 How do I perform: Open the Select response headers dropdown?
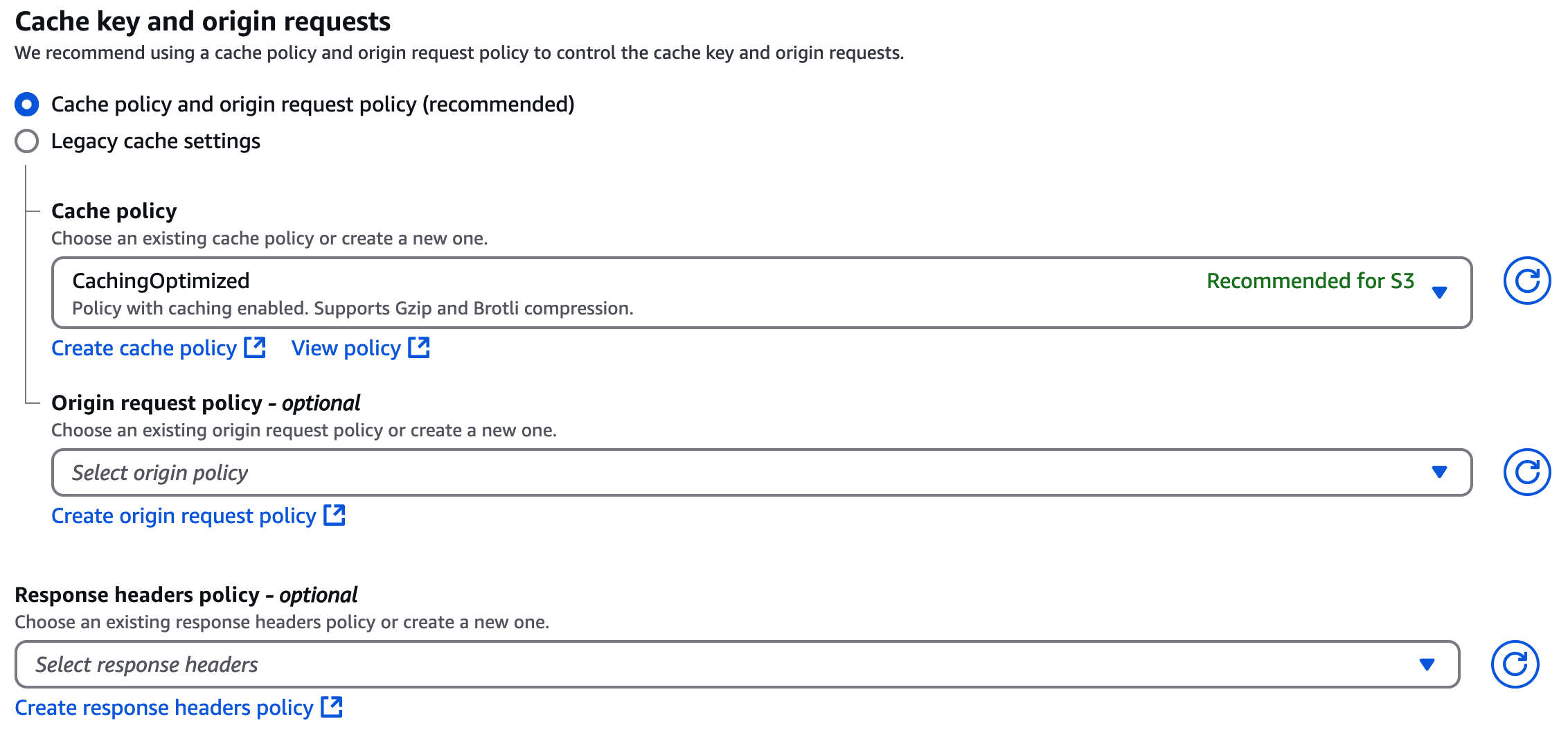pos(737,664)
